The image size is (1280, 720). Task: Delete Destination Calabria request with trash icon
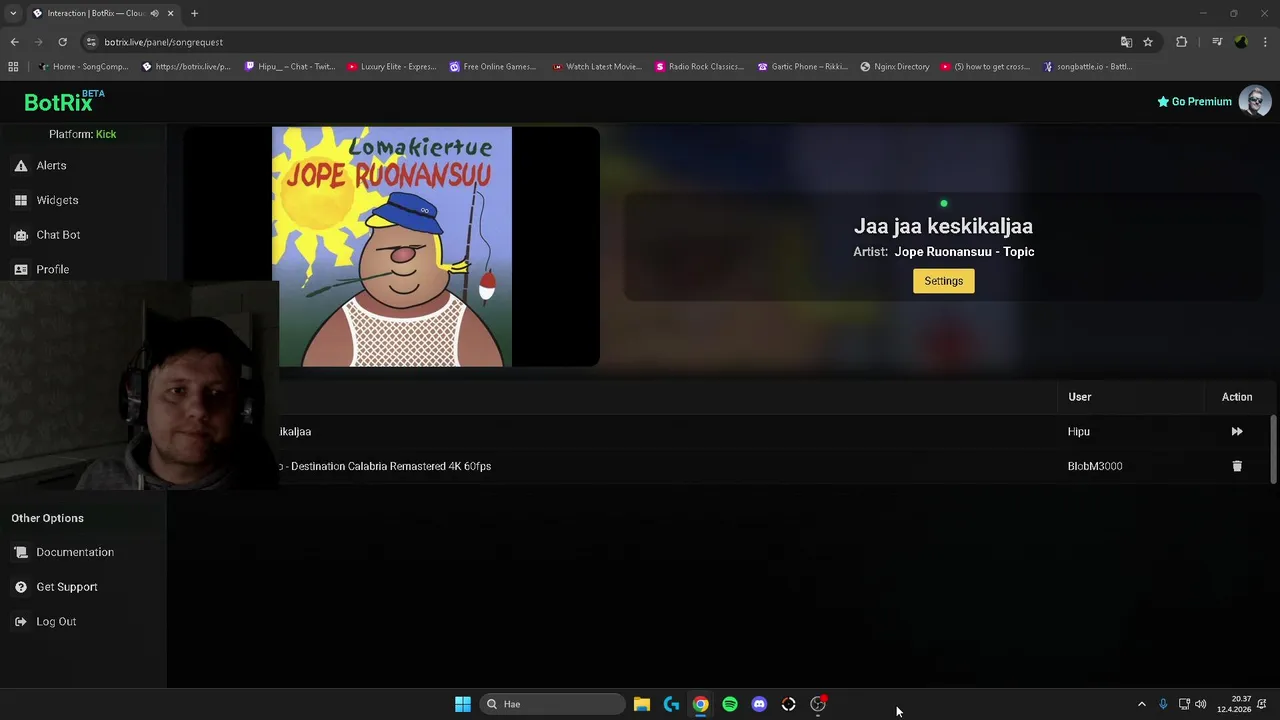point(1237,466)
